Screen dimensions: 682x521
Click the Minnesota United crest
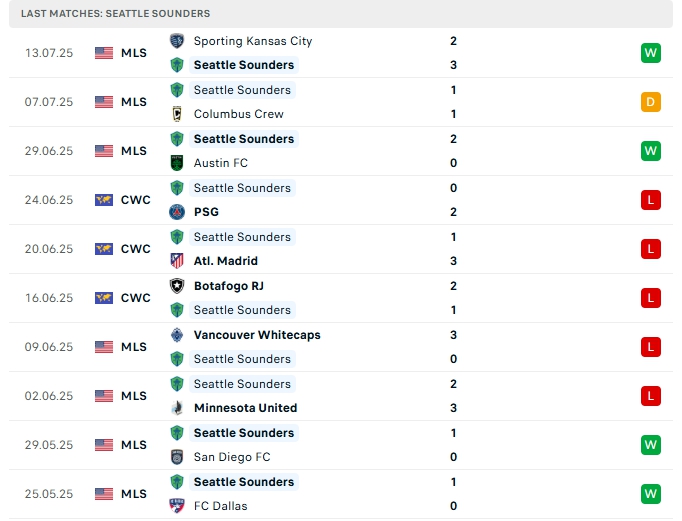[x=177, y=408]
